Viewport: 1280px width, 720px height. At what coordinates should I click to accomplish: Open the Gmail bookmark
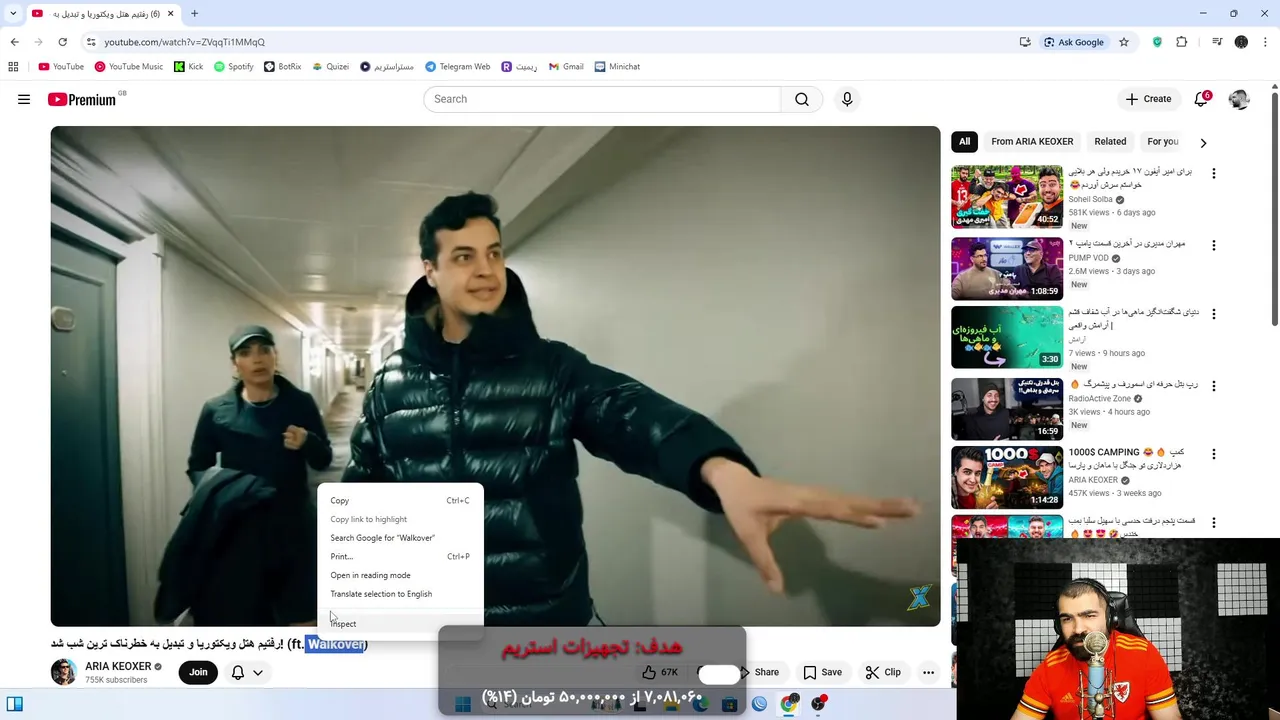566,67
